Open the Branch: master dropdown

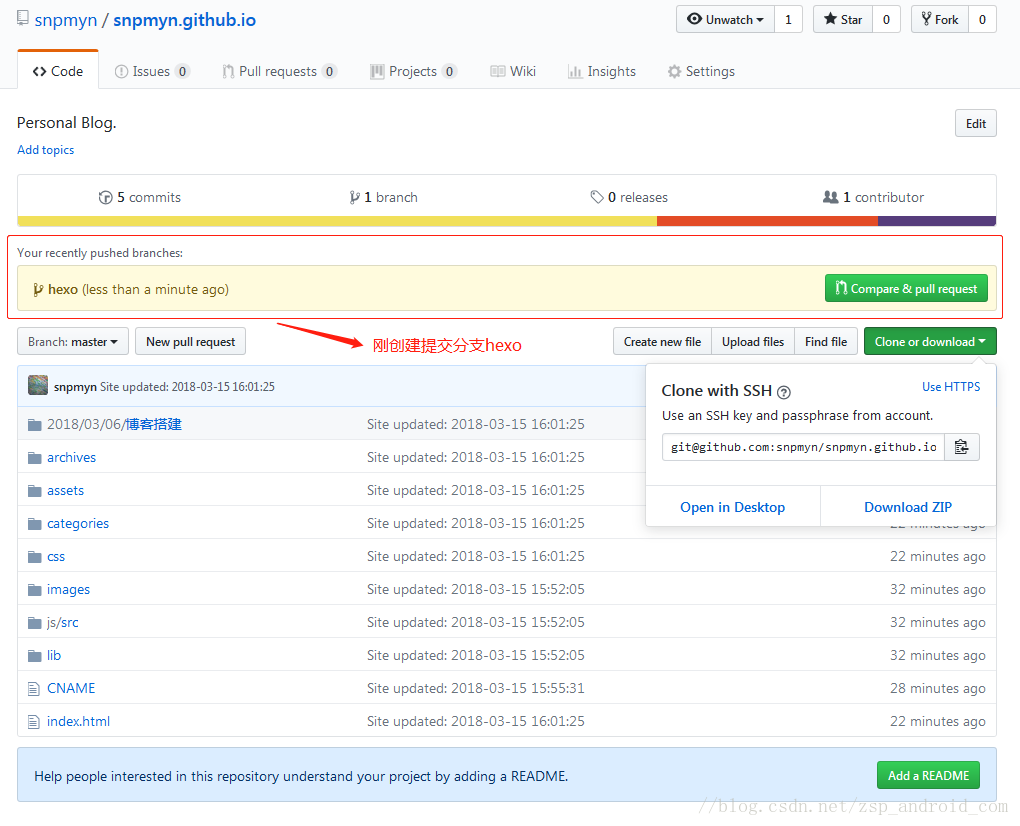pyautogui.click(x=73, y=341)
